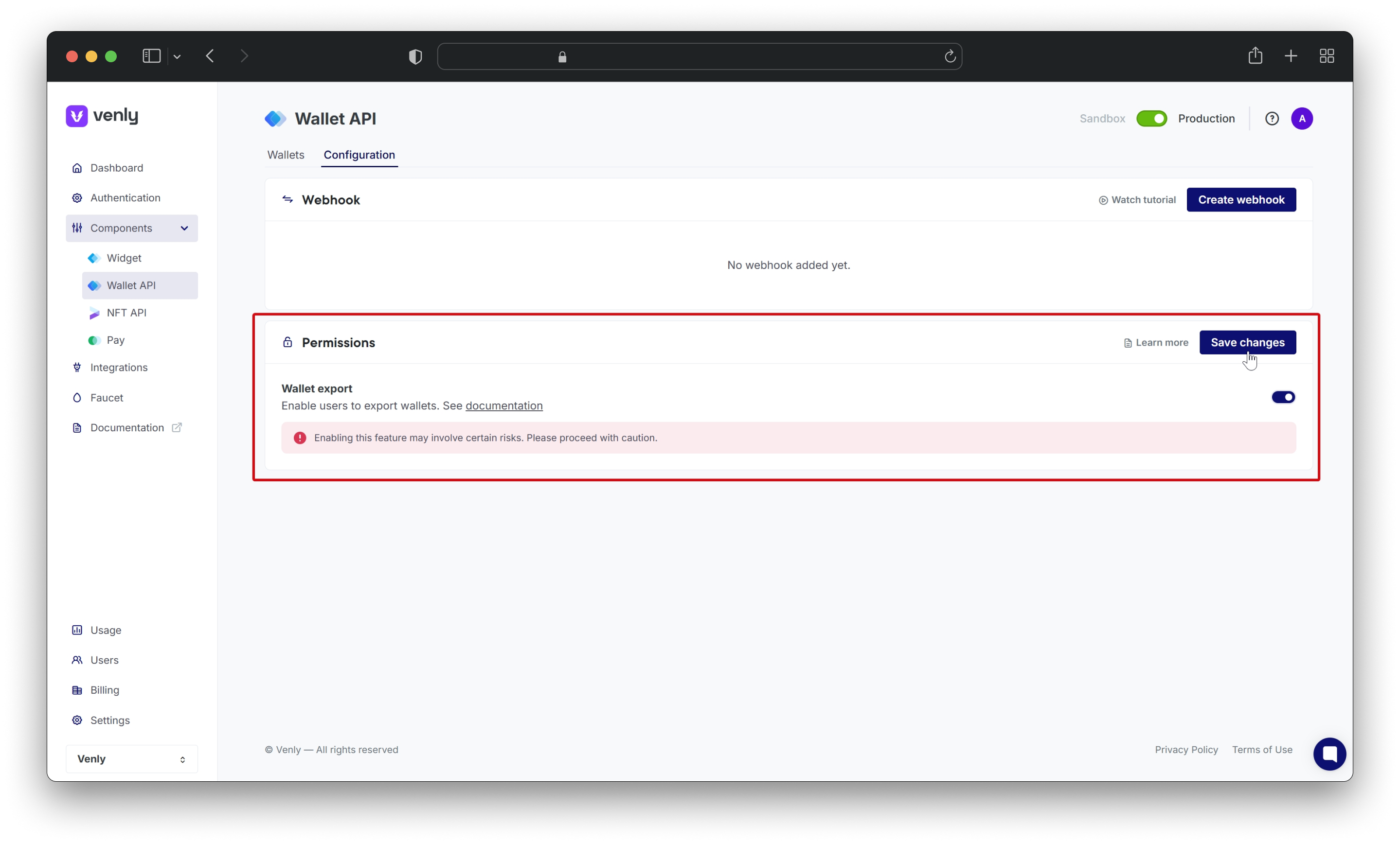Toggle the Sandbox/Production environment switch
The width and height of the screenshot is (1400, 844).
(x=1151, y=119)
